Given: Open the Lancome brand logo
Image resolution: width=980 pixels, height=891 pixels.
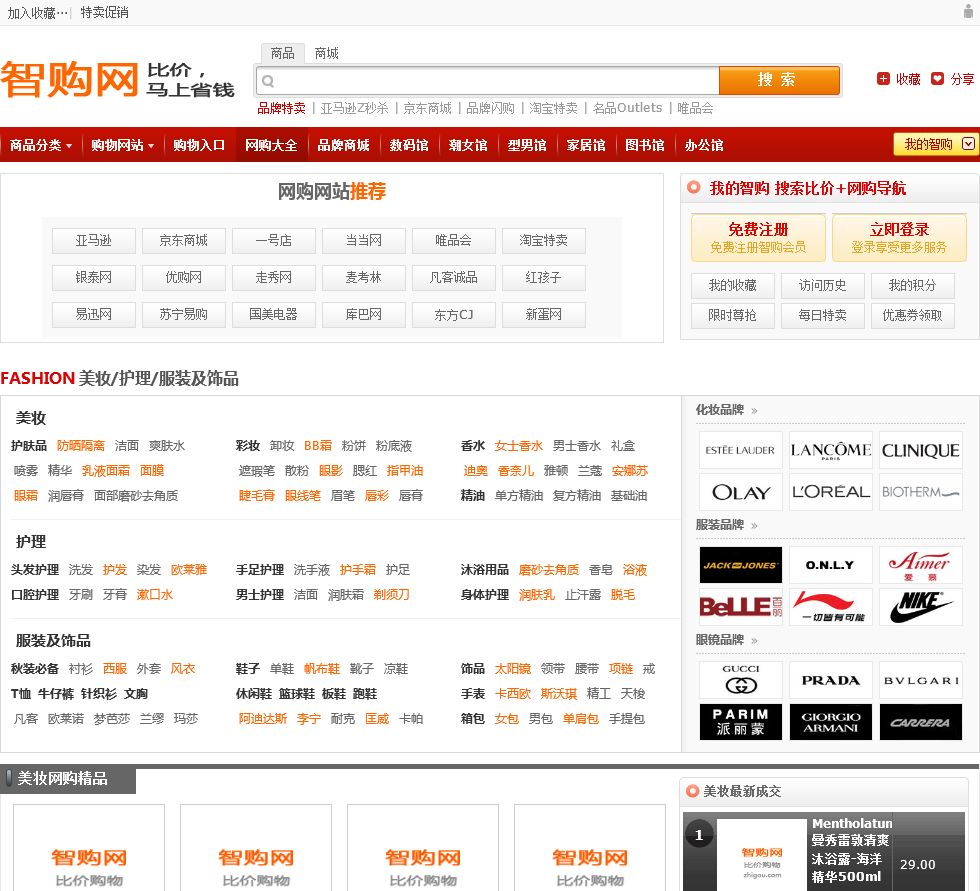Looking at the screenshot, I should (x=830, y=450).
